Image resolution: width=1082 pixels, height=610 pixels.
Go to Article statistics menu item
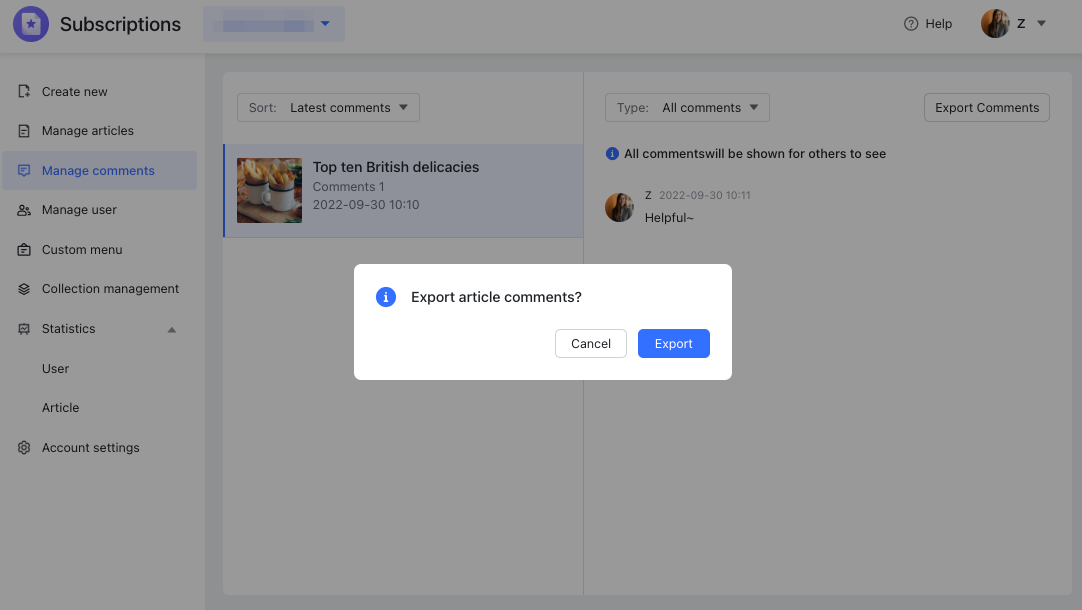point(60,408)
